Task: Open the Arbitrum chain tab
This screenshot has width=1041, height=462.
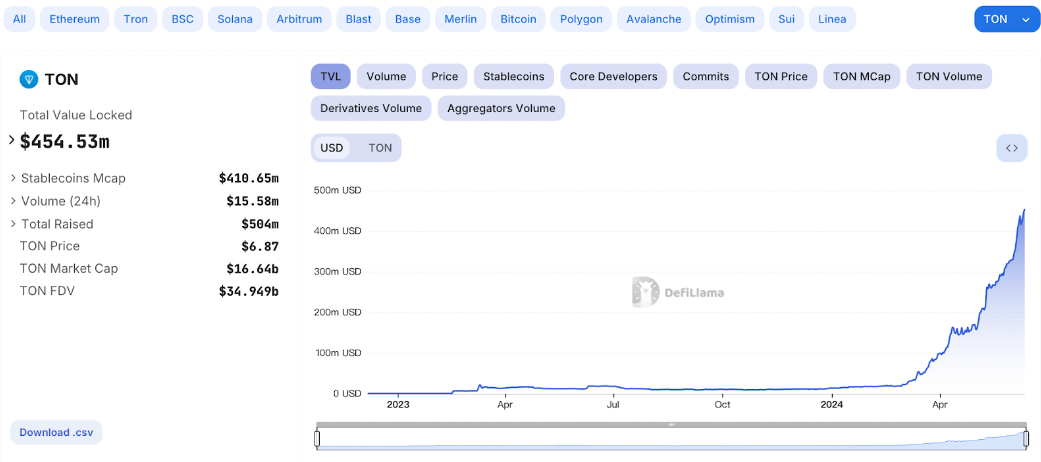Action: coord(300,19)
